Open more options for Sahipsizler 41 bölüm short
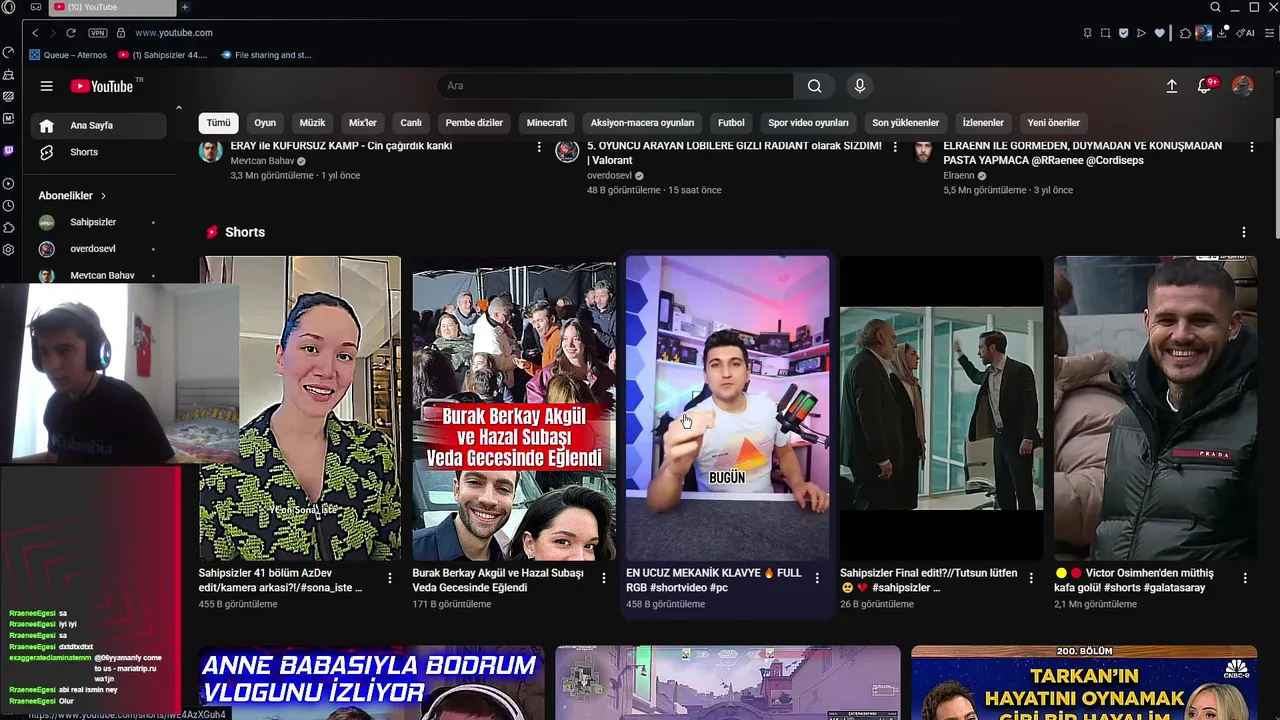 (x=390, y=578)
